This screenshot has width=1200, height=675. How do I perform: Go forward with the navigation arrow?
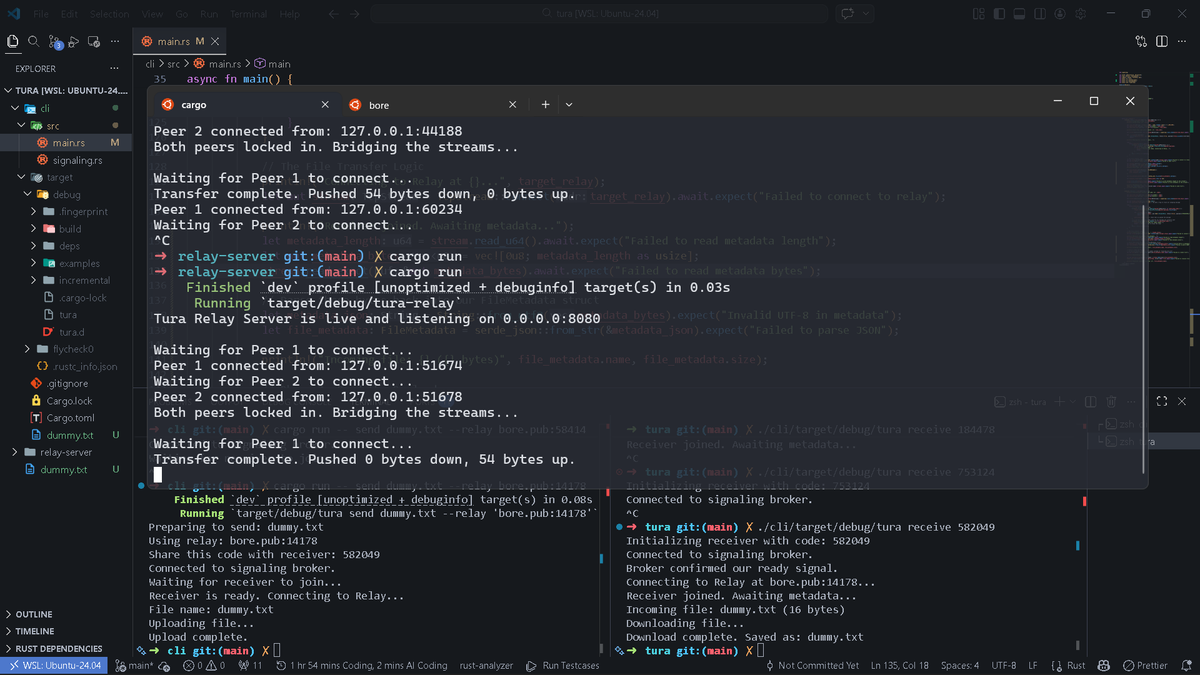pos(355,14)
